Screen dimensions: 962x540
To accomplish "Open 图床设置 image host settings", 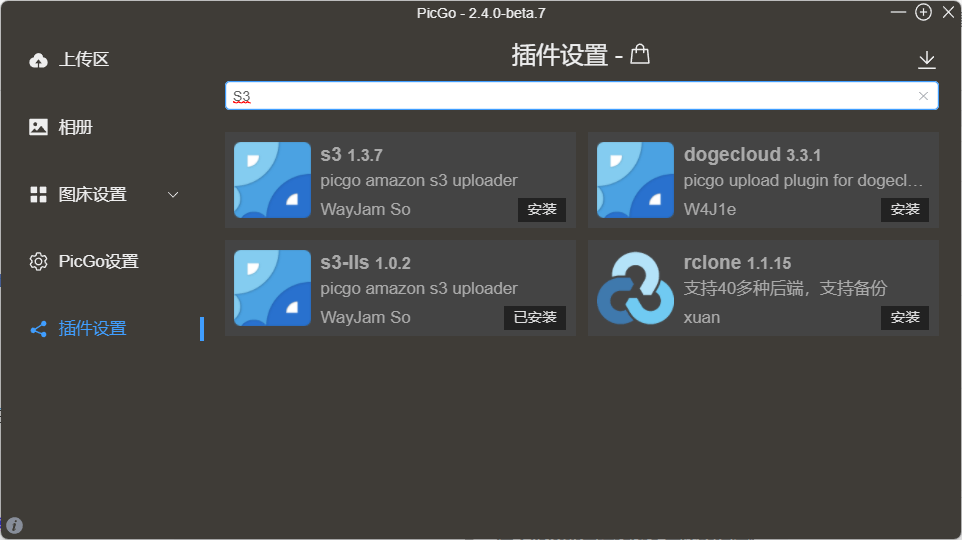I will coord(92,195).
